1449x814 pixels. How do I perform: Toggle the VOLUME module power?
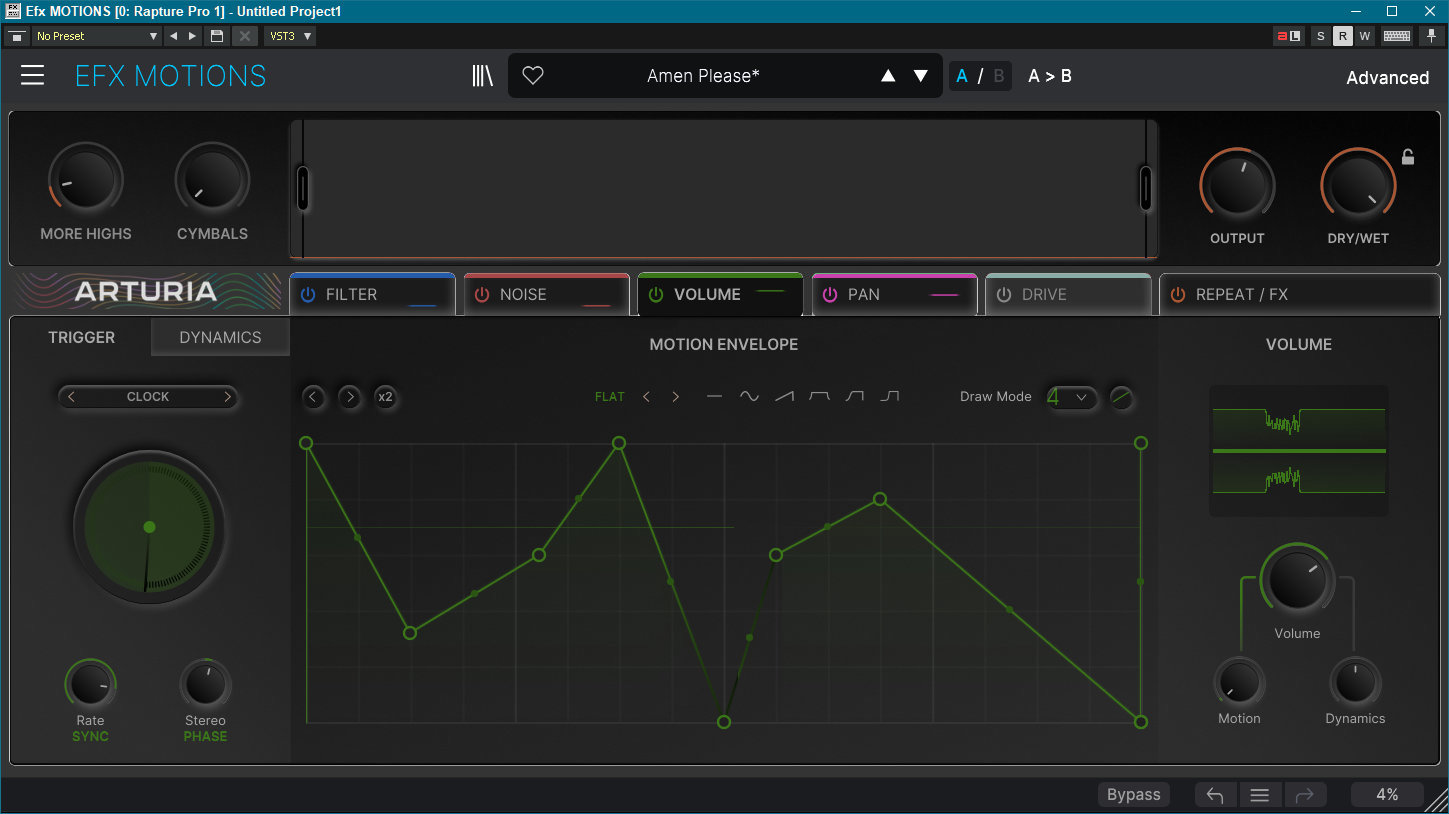click(x=656, y=295)
